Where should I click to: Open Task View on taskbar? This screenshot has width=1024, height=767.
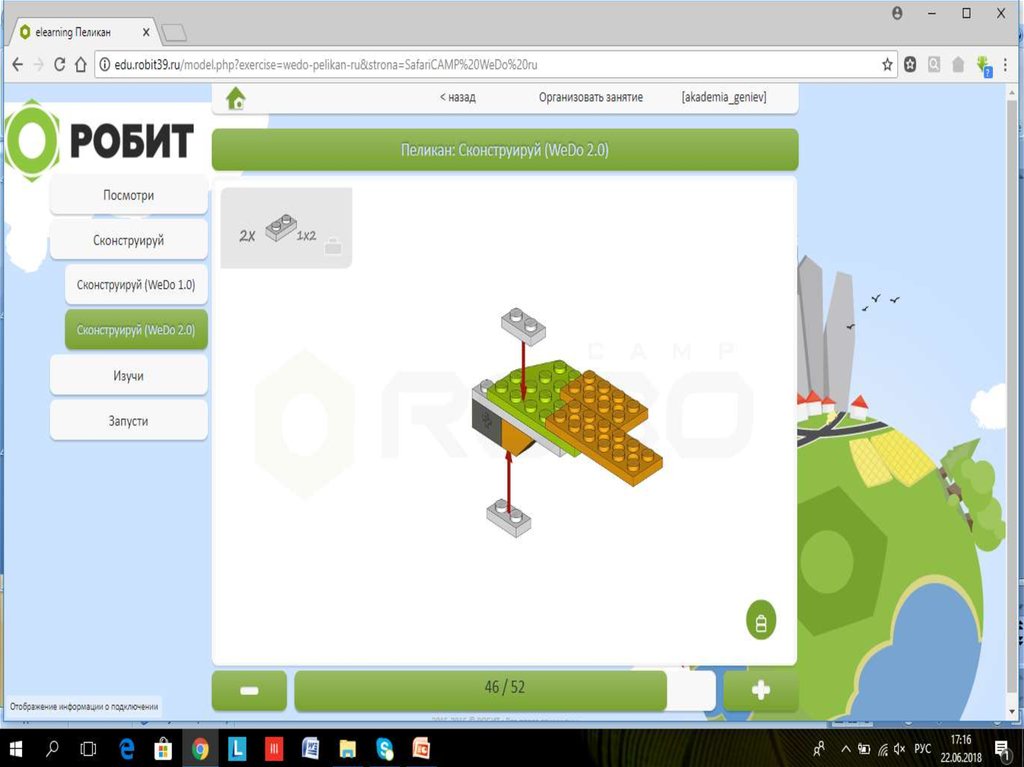[88, 749]
